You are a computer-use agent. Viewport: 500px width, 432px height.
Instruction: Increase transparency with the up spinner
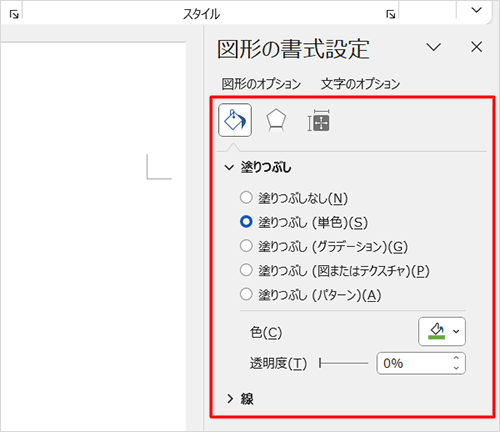click(x=456, y=358)
